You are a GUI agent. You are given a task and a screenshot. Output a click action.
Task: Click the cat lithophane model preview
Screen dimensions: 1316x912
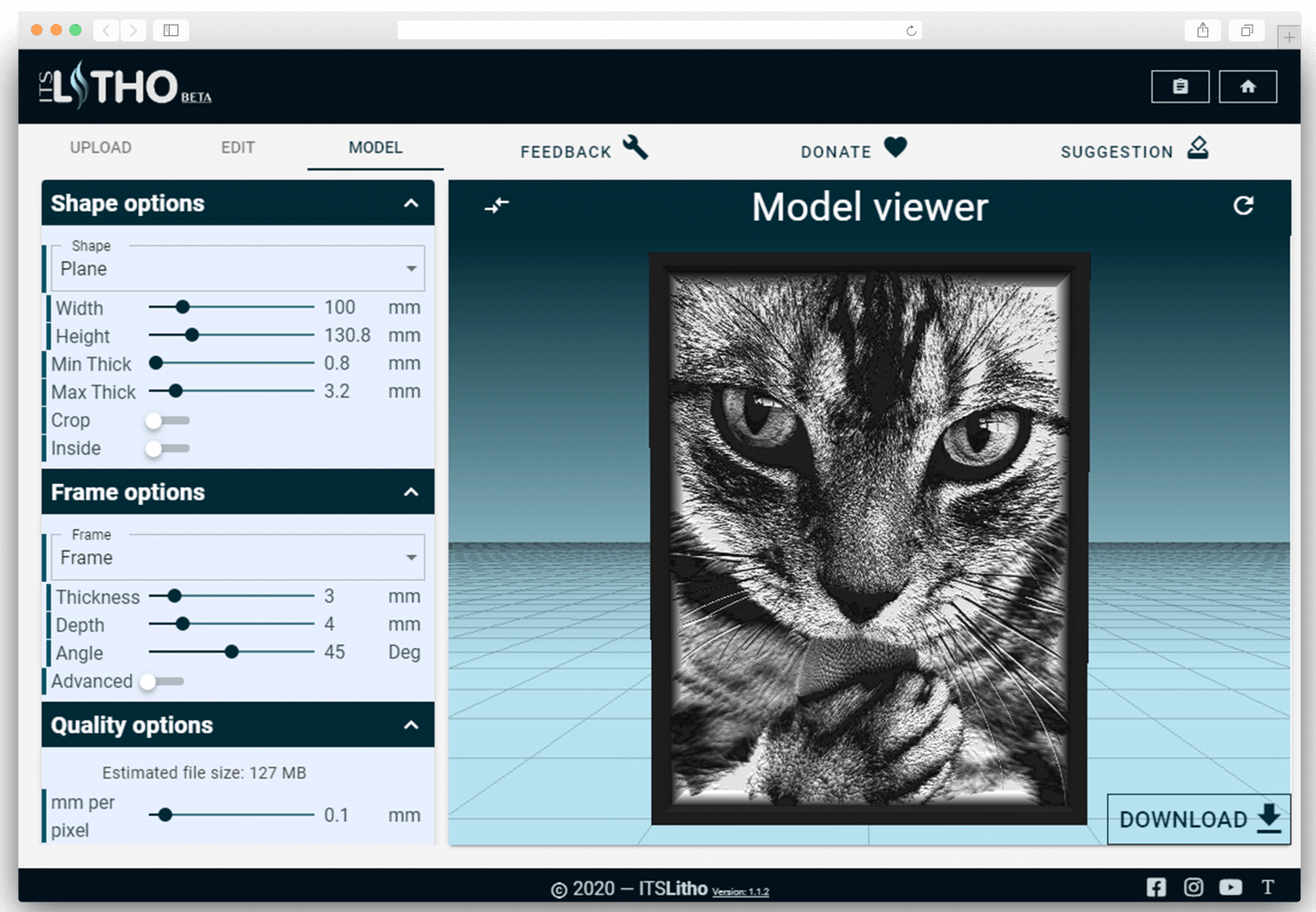869,539
